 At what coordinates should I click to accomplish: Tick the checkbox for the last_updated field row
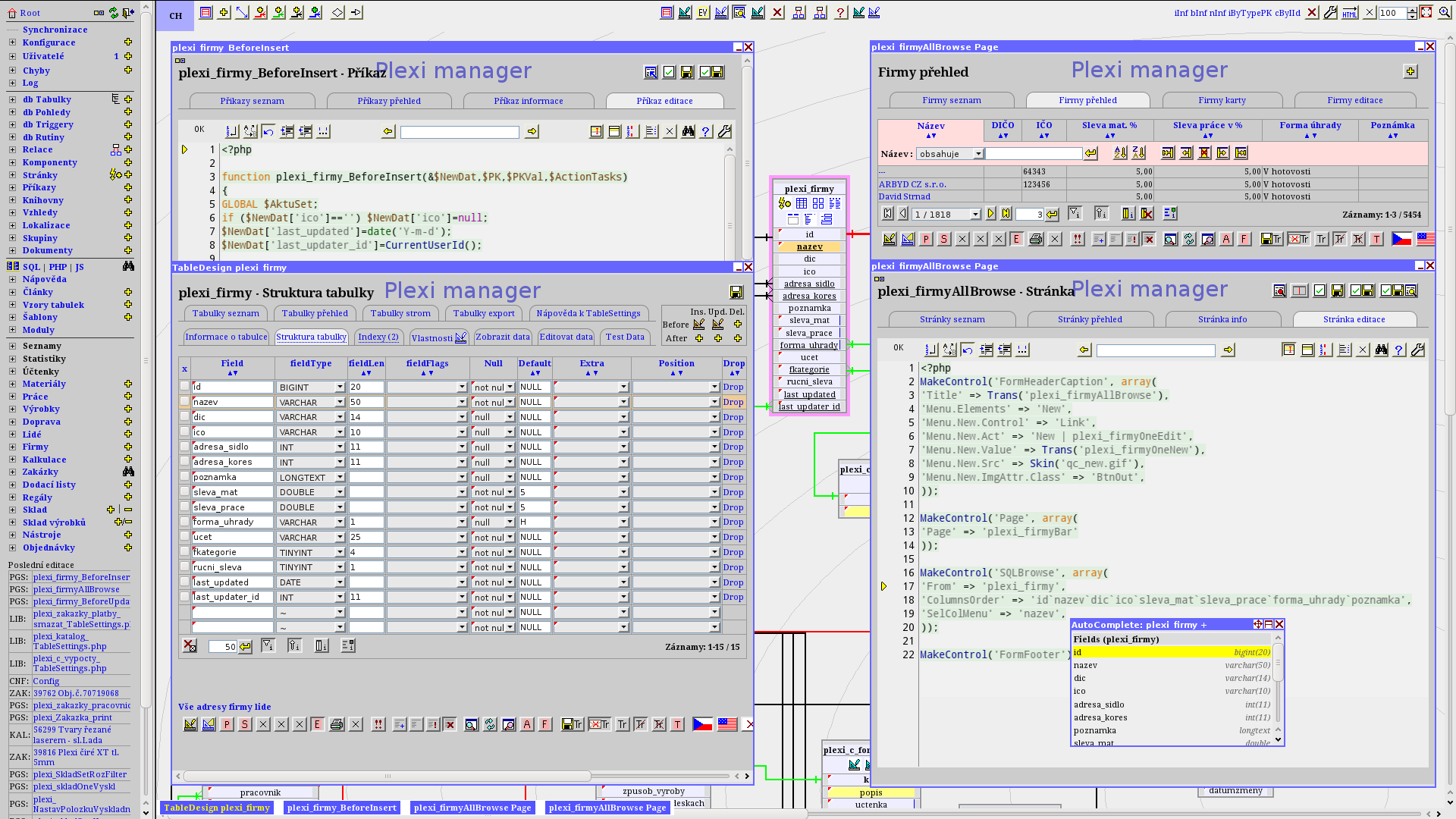pyautogui.click(x=184, y=582)
